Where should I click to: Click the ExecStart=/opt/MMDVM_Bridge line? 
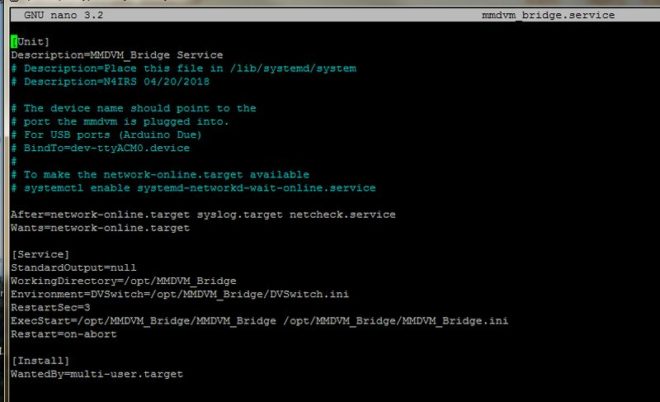click(260, 321)
